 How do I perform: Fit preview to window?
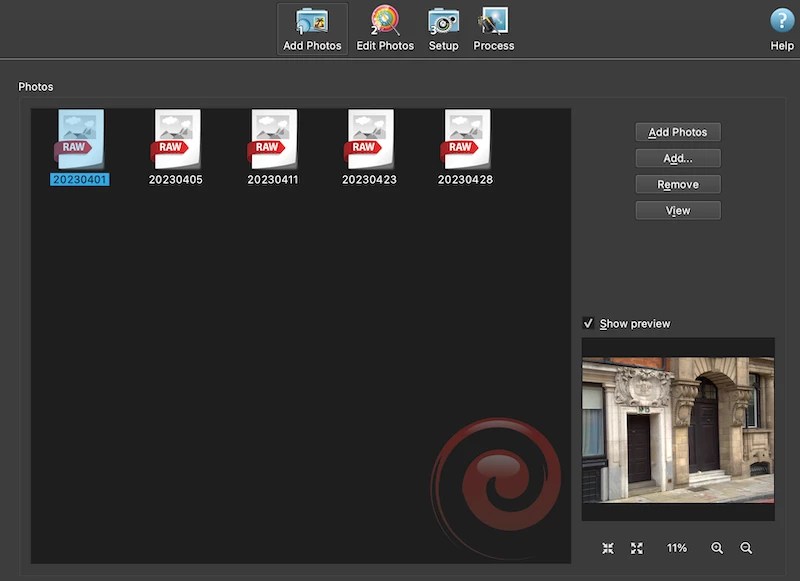tap(607, 547)
